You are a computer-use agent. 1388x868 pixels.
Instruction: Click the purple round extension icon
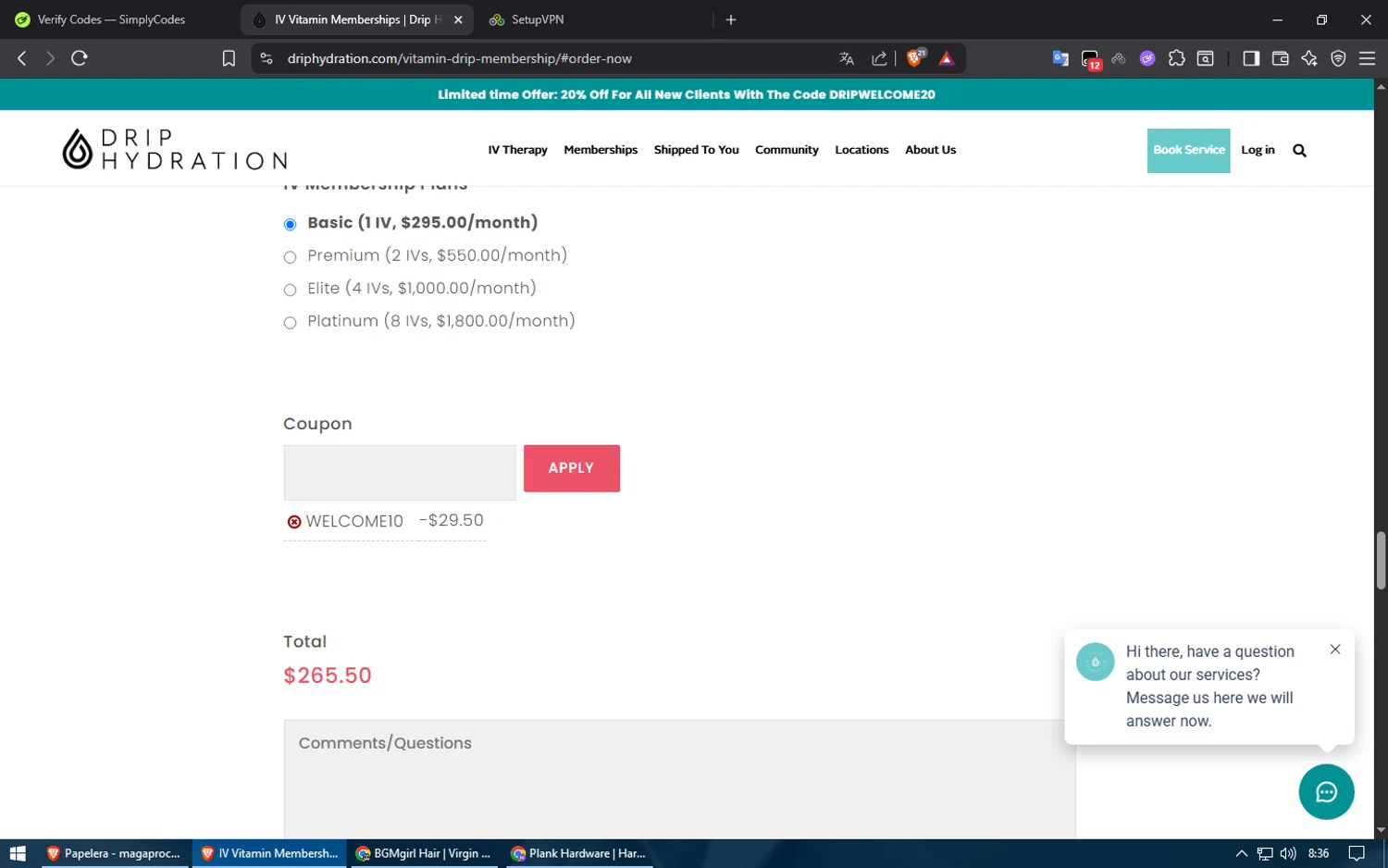click(x=1147, y=58)
